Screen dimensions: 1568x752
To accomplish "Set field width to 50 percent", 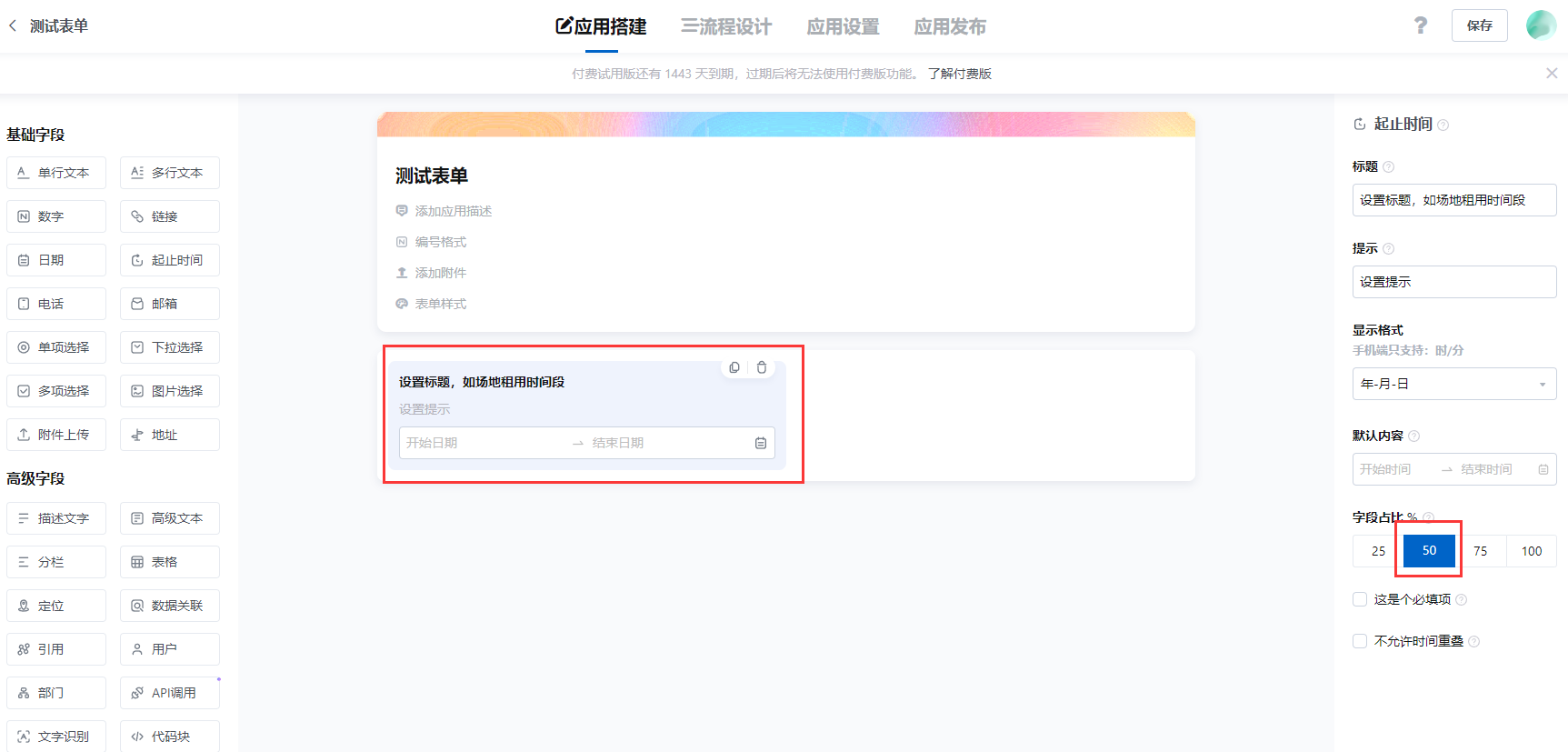I will pyautogui.click(x=1429, y=551).
